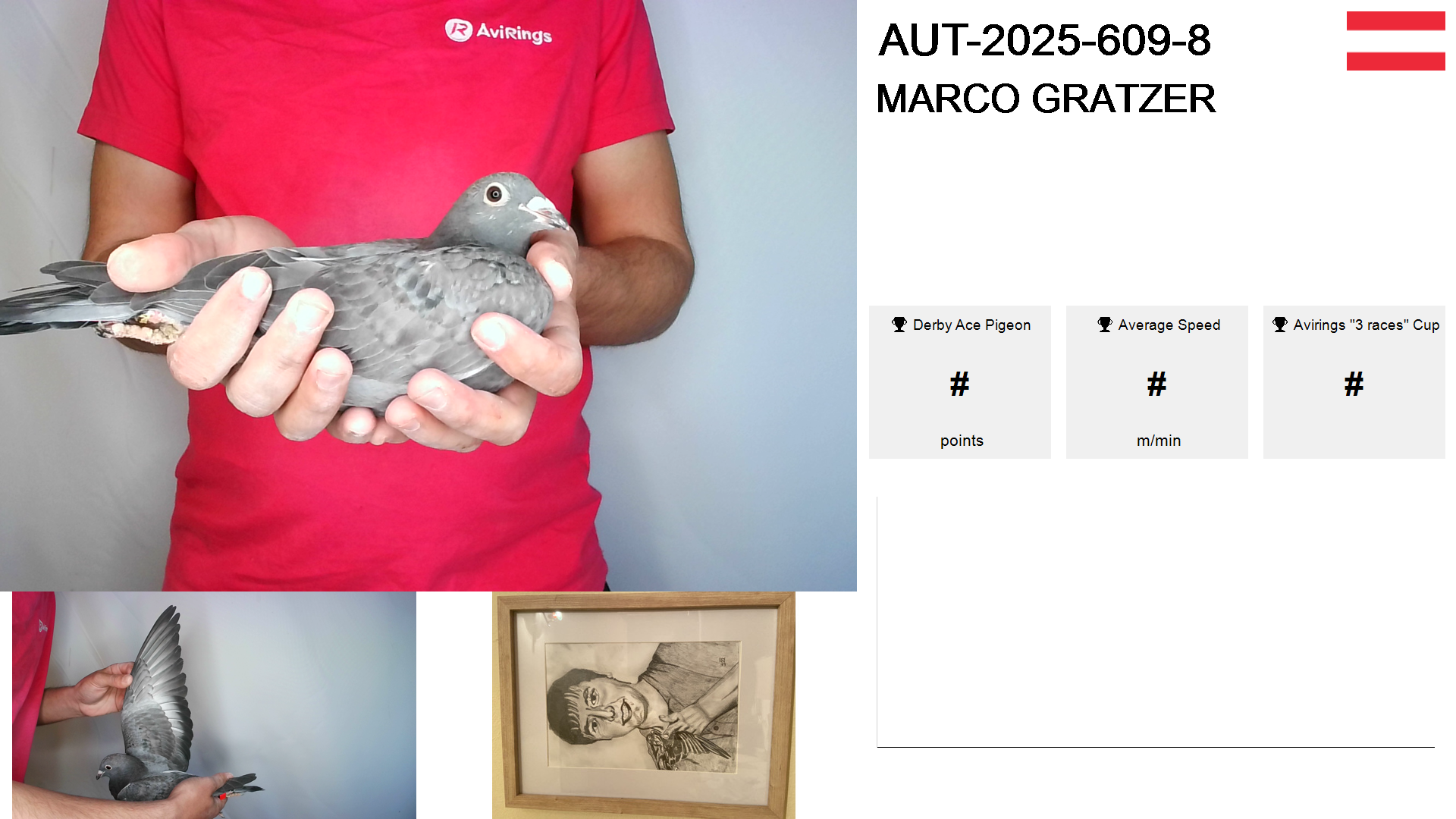Click the Average Speed trophy icon
1456x819 pixels.
tap(1105, 325)
